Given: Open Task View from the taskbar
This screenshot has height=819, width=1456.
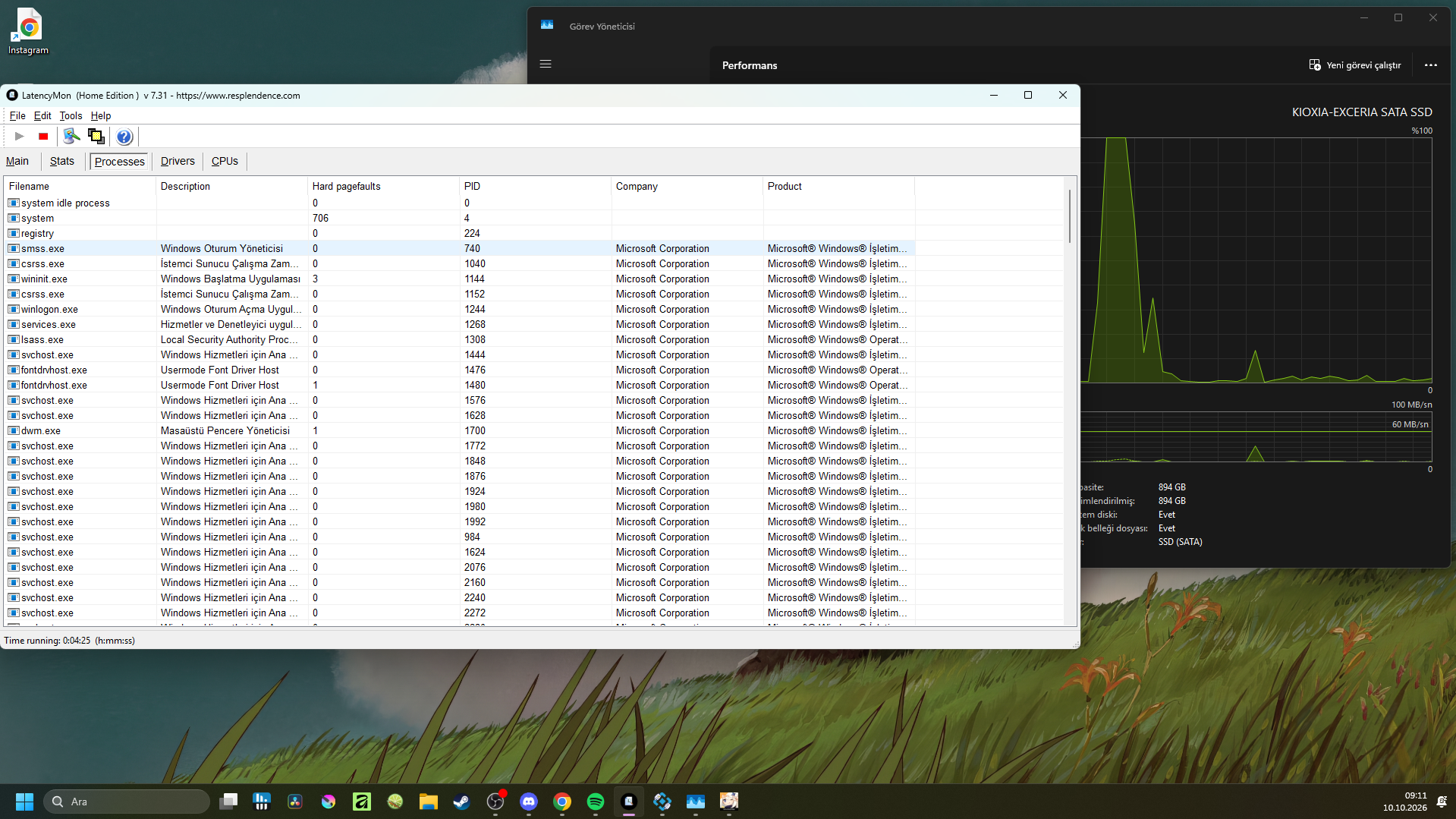Looking at the screenshot, I should point(228,802).
